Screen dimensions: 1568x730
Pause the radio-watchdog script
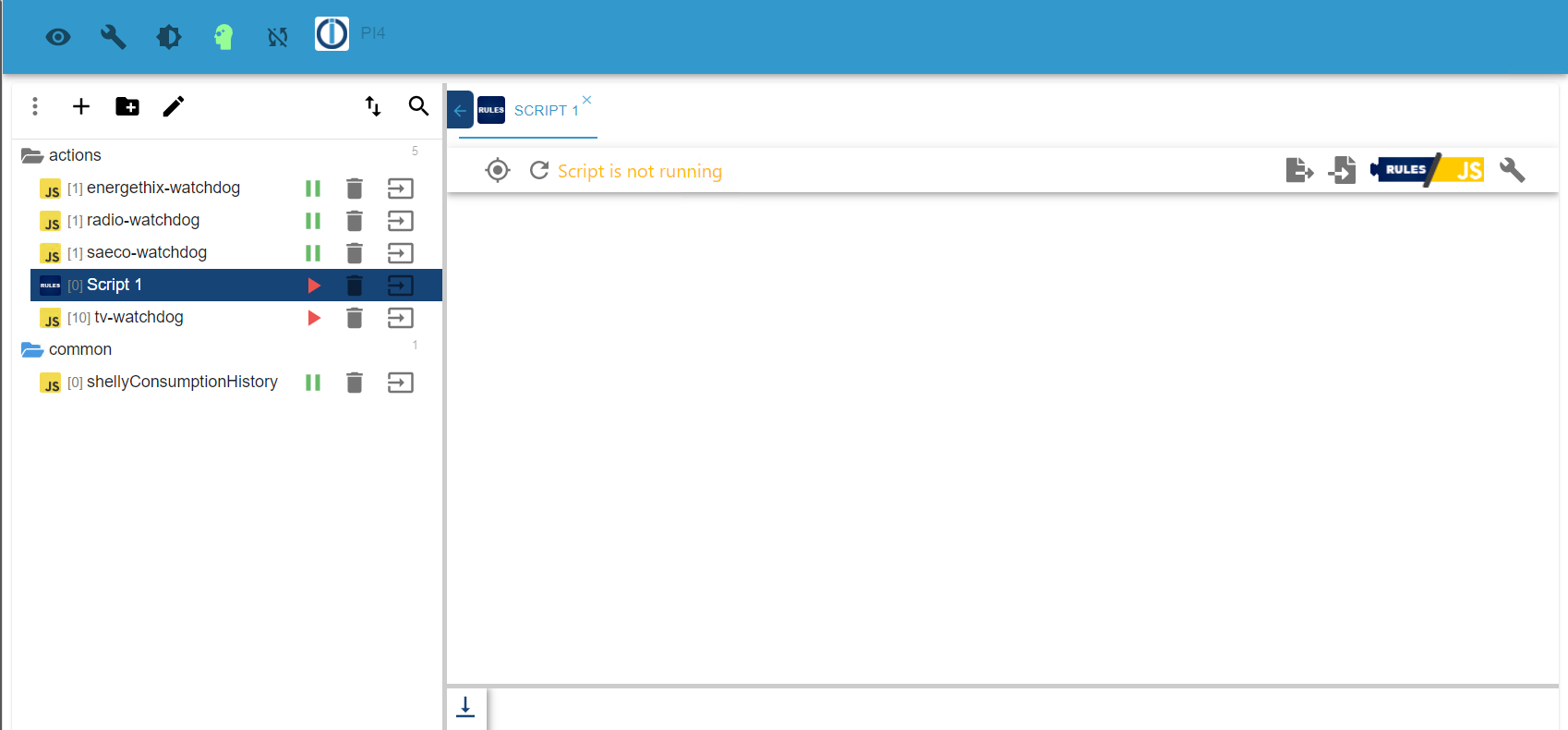tap(313, 221)
